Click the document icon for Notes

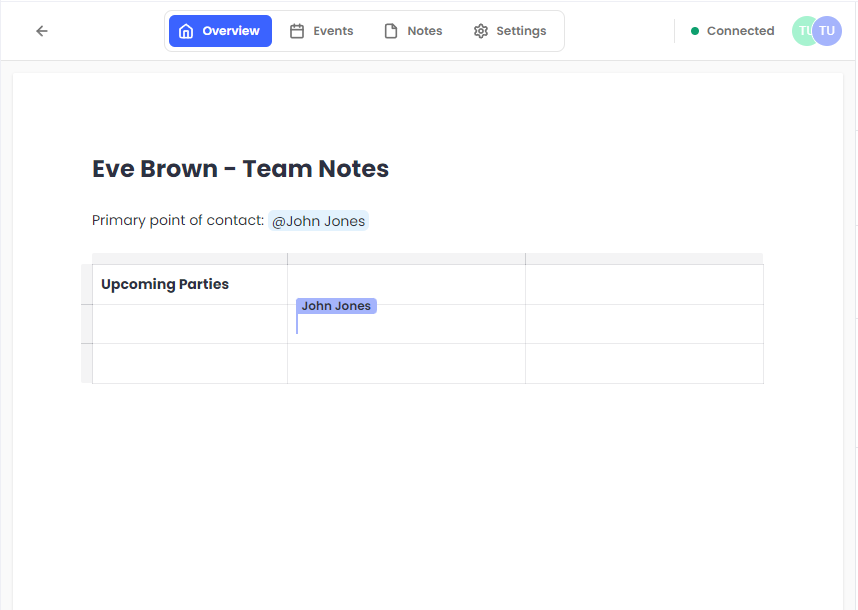[391, 31]
